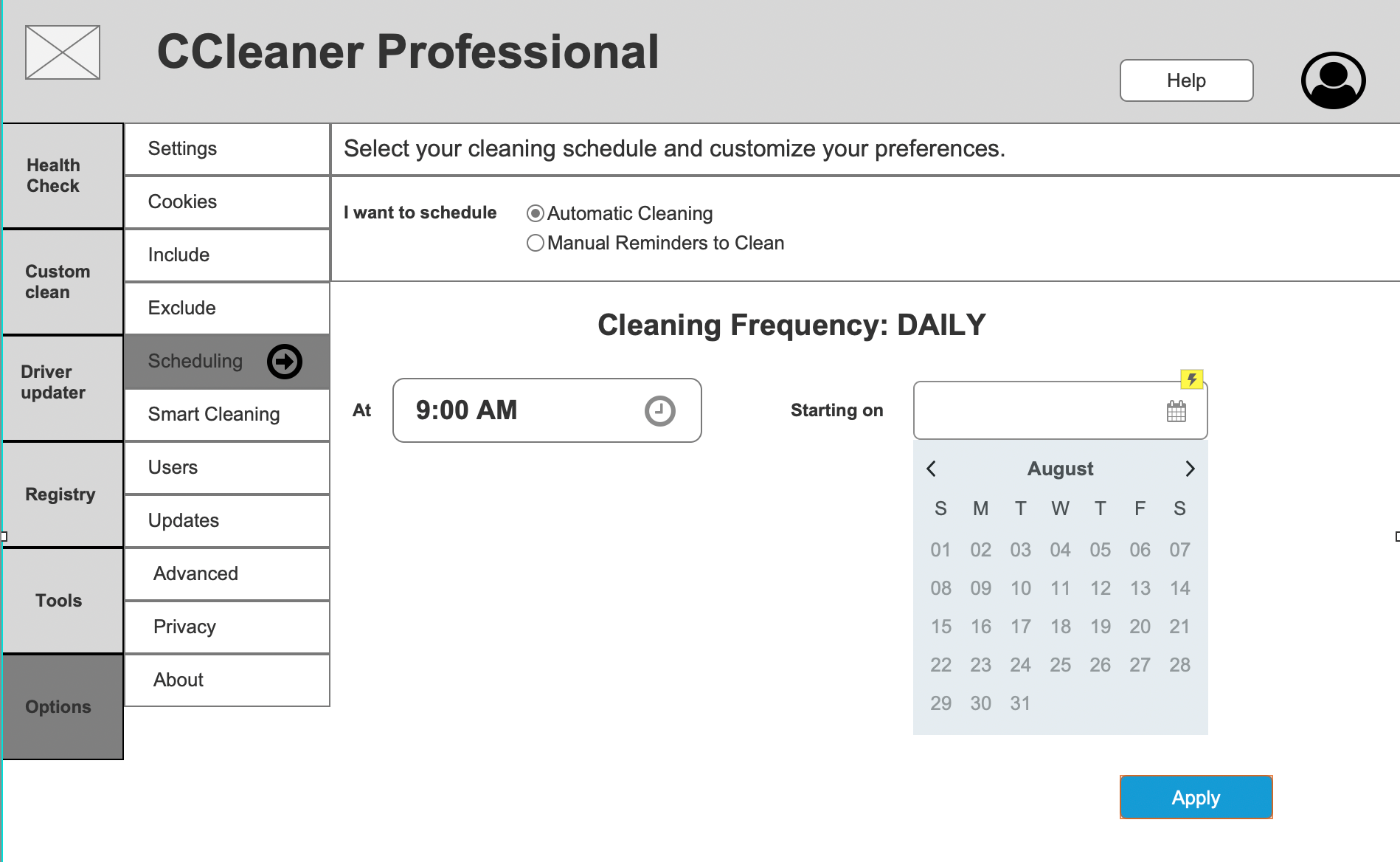Click the user profile avatar icon
The image size is (1400, 862).
coord(1333,80)
